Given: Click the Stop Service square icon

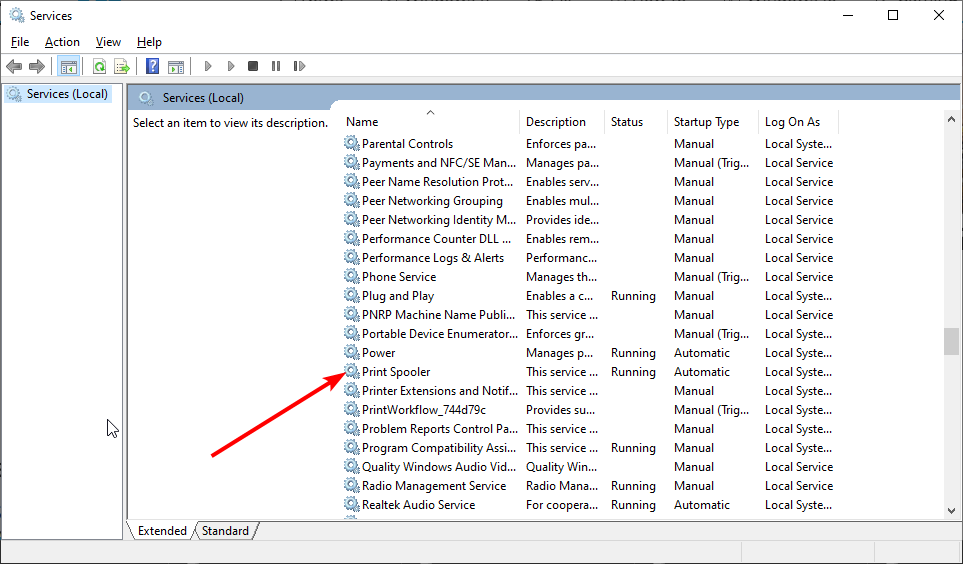Looking at the screenshot, I should tap(252, 66).
